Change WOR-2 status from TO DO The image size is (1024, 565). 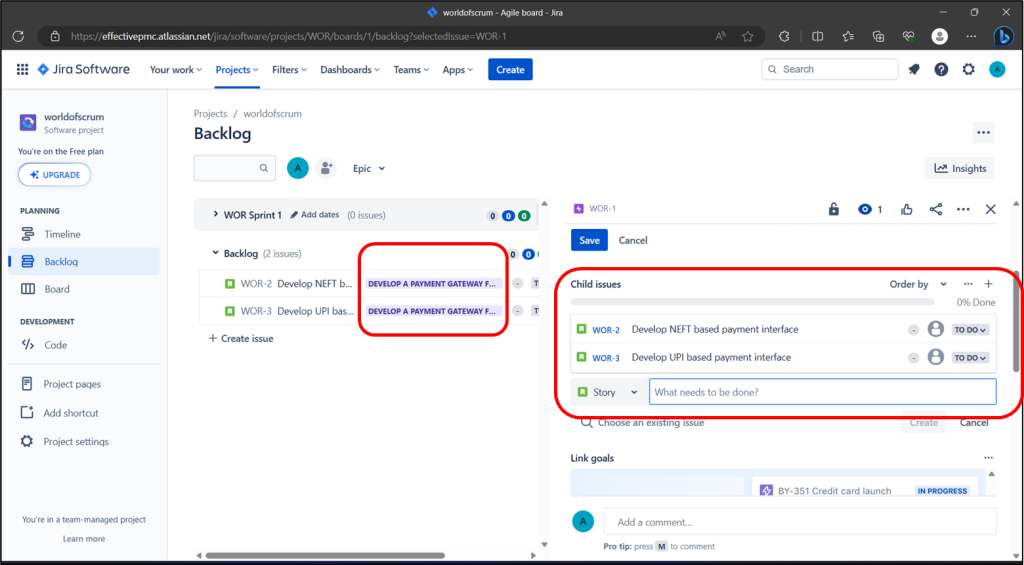point(970,330)
